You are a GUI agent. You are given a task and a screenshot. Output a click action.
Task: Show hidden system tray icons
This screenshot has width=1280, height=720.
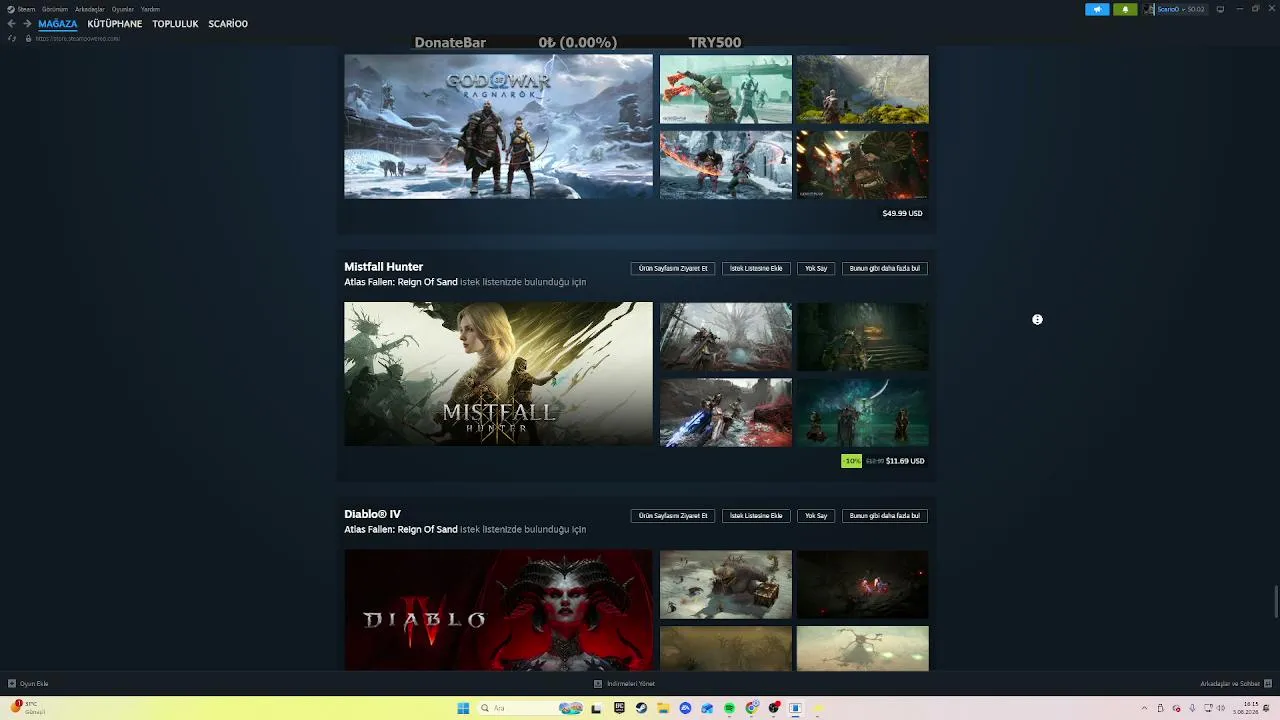(1144, 708)
